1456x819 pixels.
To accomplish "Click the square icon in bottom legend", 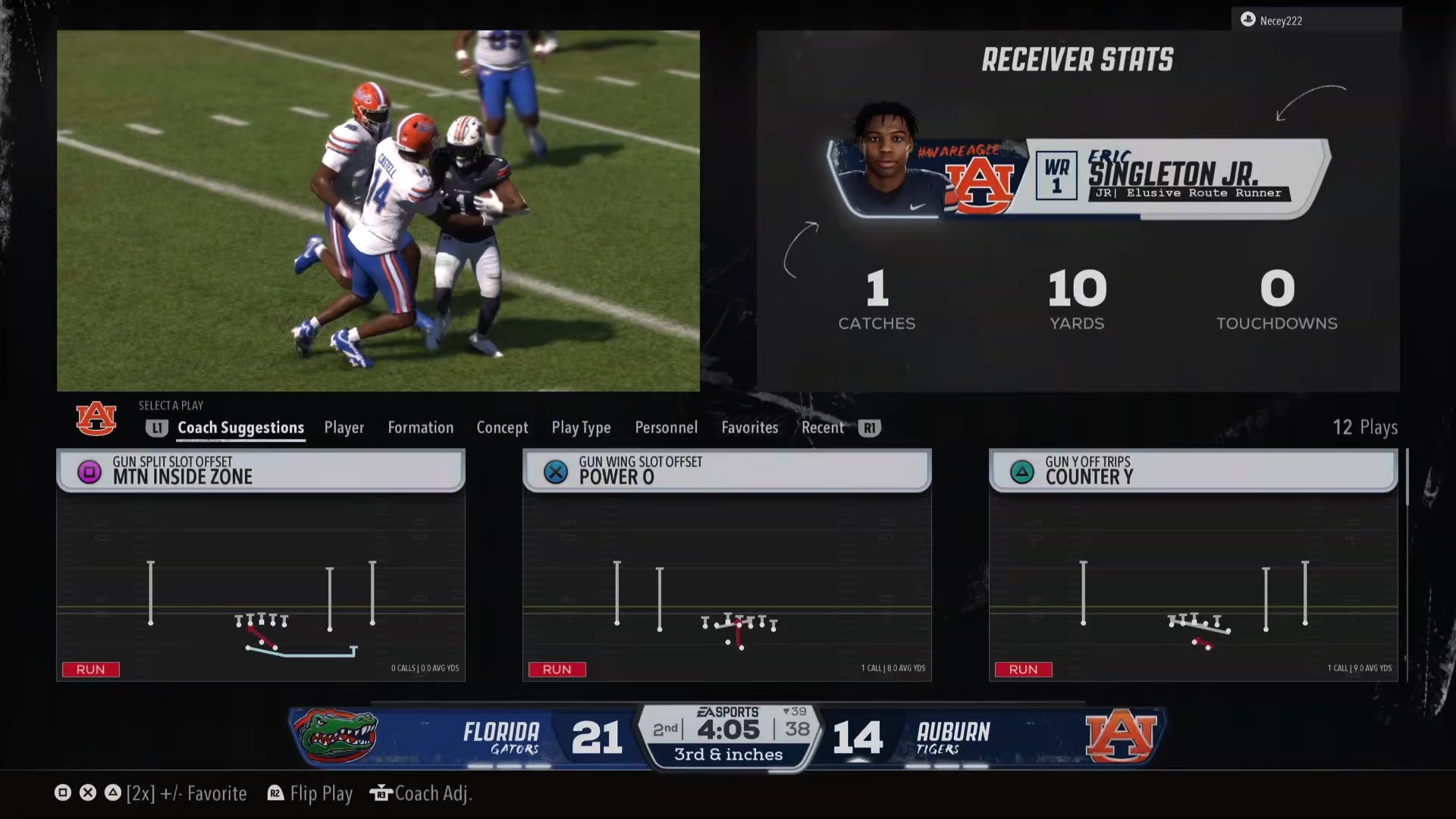I will pos(63,792).
